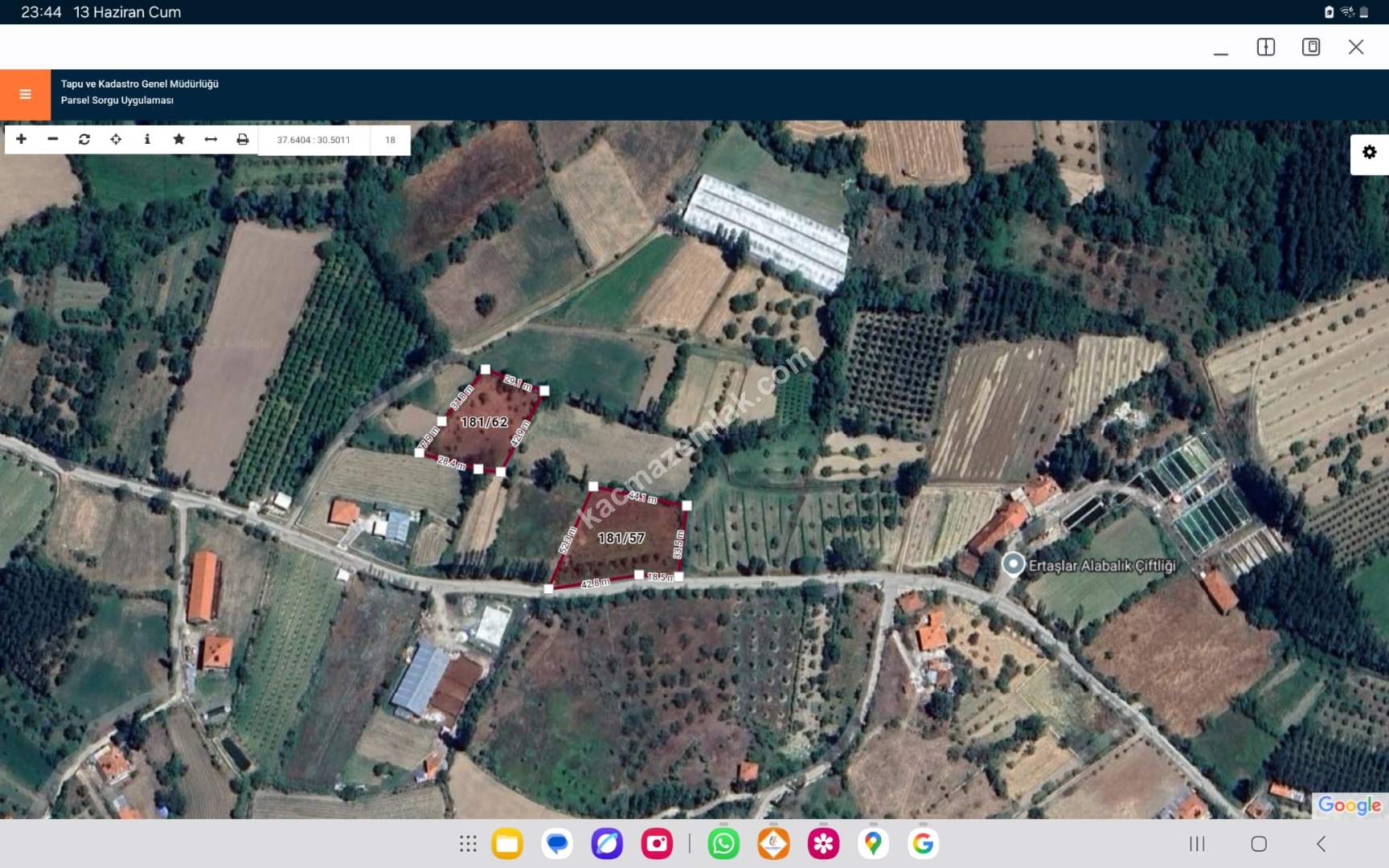
Task: Click the Ertaşlar Alabalık Çiftliği place marker
Action: (1014, 564)
